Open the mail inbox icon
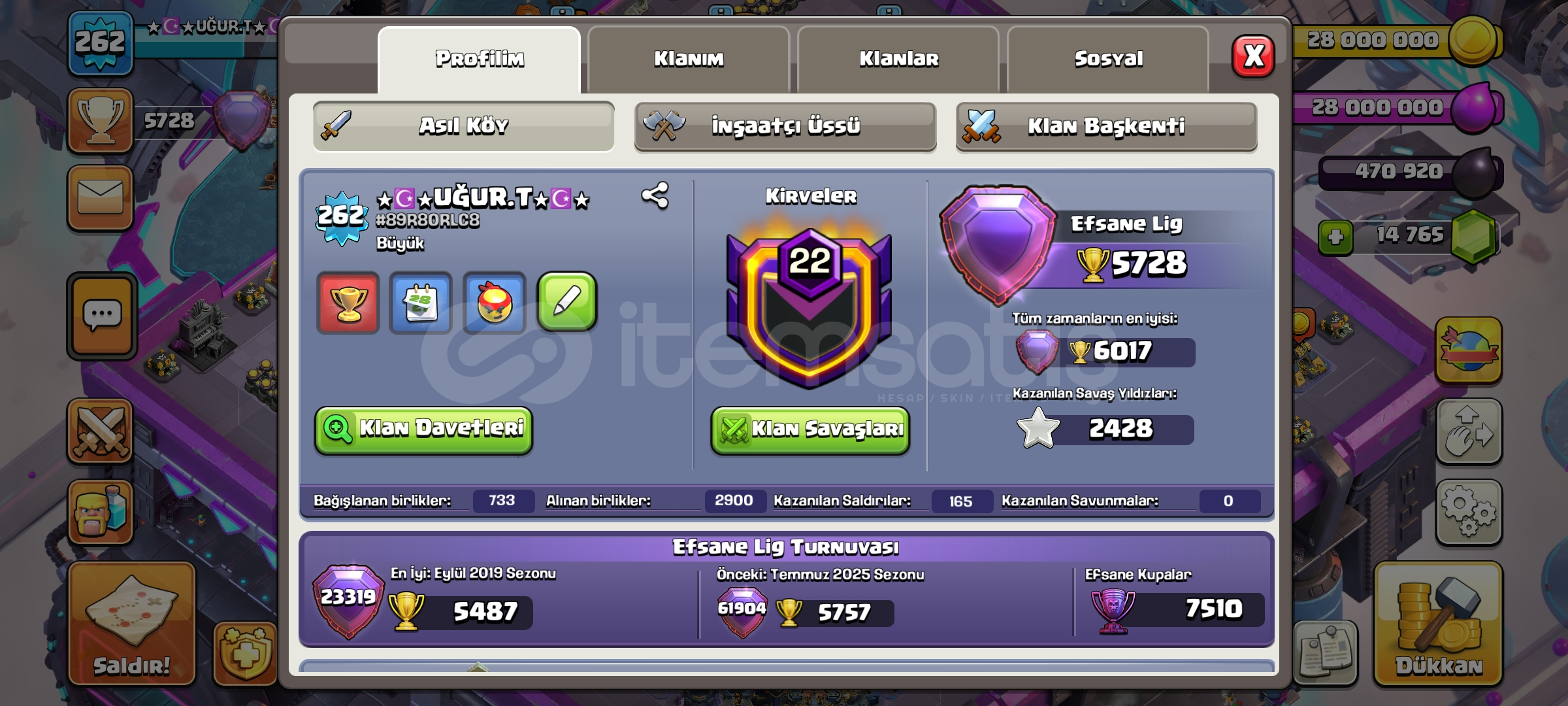The width and height of the screenshot is (1568, 706). click(100, 197)
